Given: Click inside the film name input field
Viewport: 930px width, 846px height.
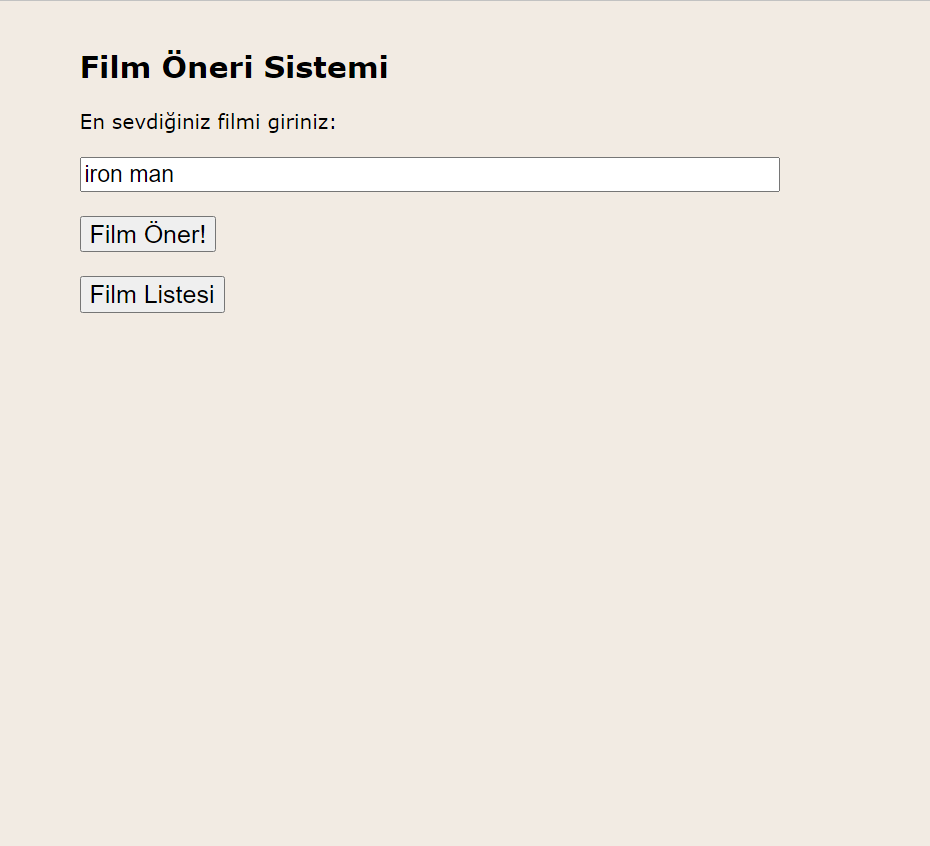Looking at the screenshot, I should [400, 174].
